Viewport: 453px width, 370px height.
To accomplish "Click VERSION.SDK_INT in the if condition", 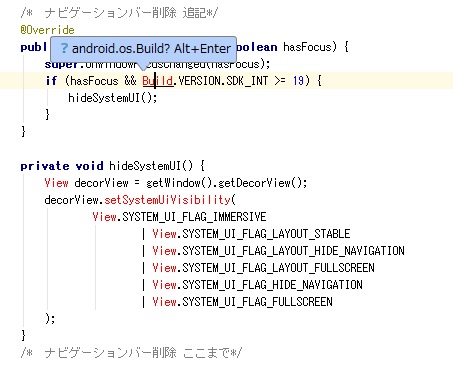I will [x=223, y=81].
